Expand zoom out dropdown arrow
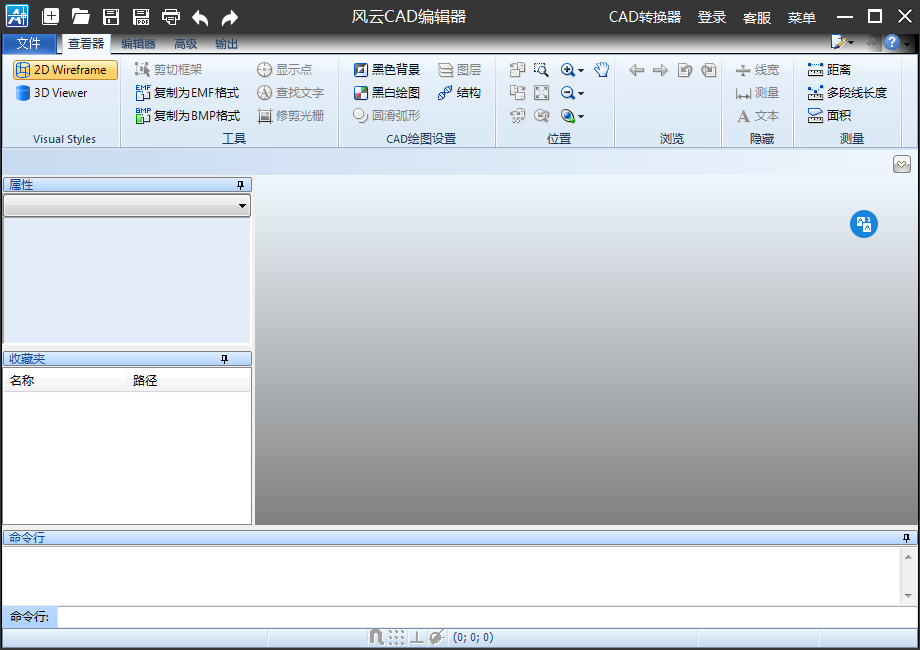Viewport: 920px width, 650px height. pyautogui.click(x=581, y=93)
